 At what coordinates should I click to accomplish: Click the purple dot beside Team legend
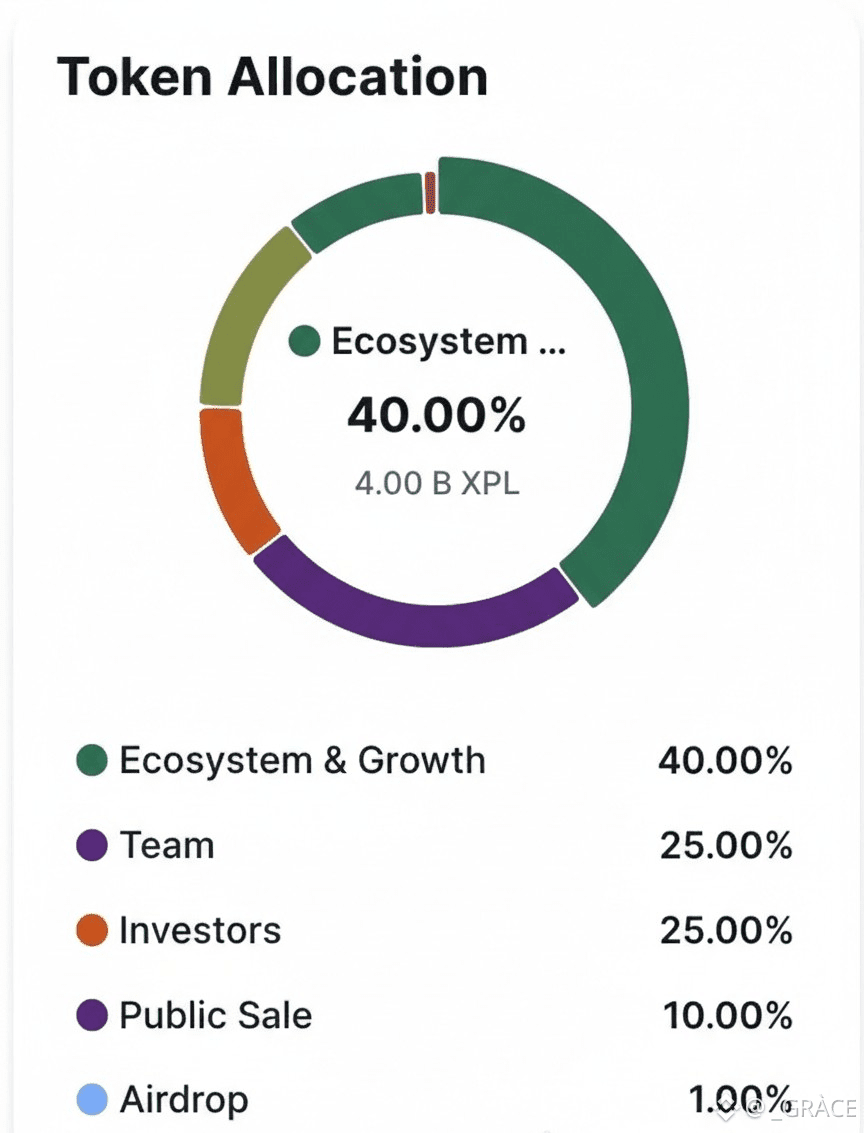[x=92, y=846]
